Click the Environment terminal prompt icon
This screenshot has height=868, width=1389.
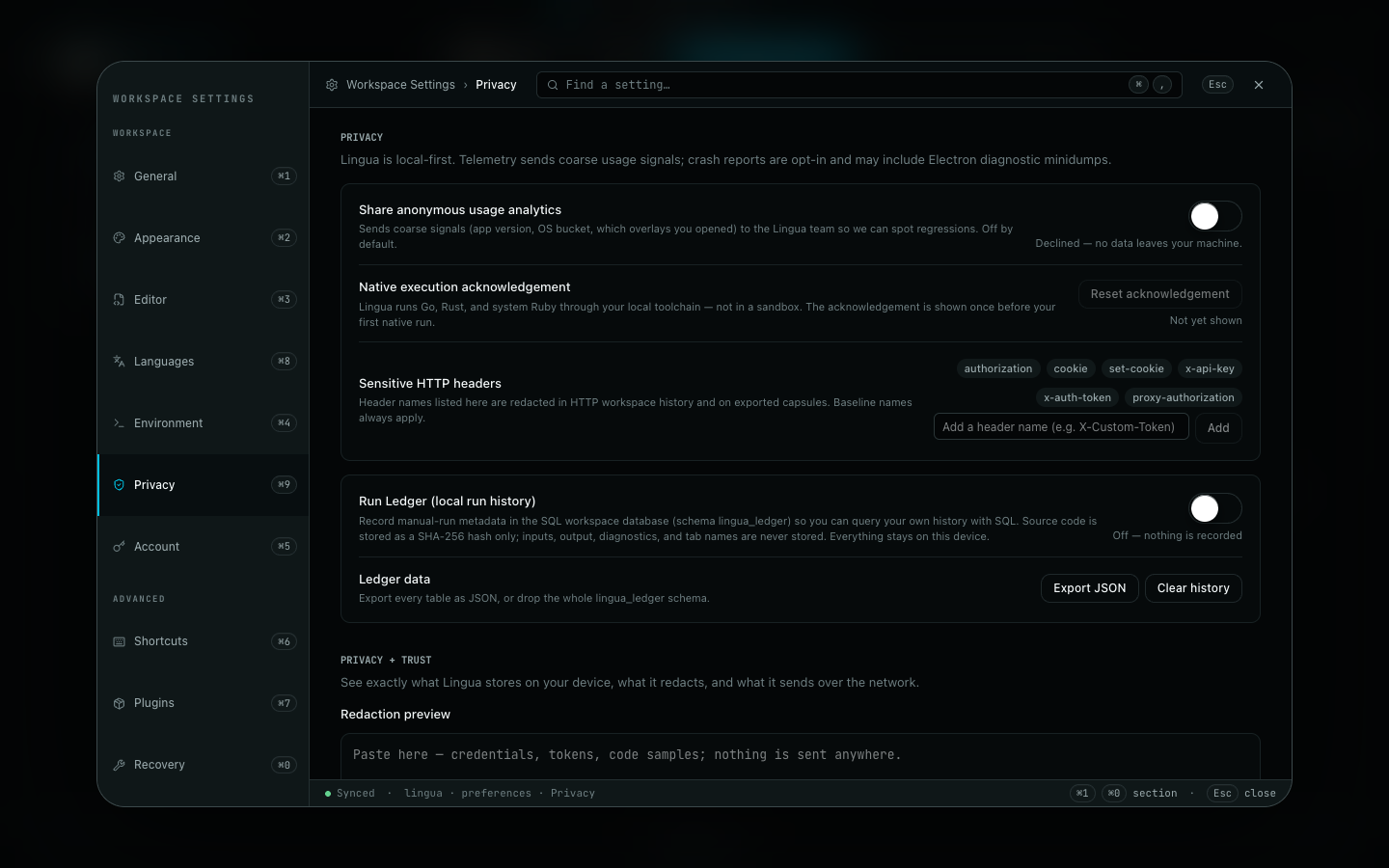pyautogui.click(x=120, y=423)
